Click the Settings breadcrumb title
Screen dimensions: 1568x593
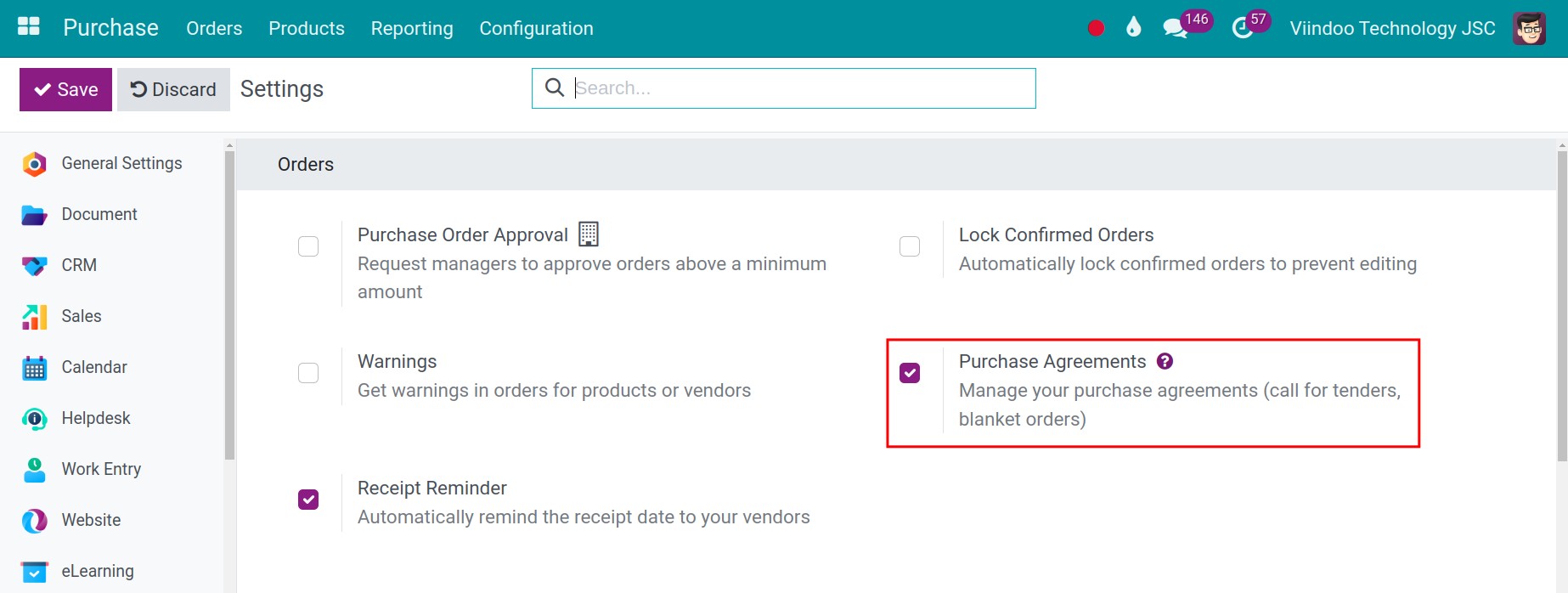pos(282,89)
